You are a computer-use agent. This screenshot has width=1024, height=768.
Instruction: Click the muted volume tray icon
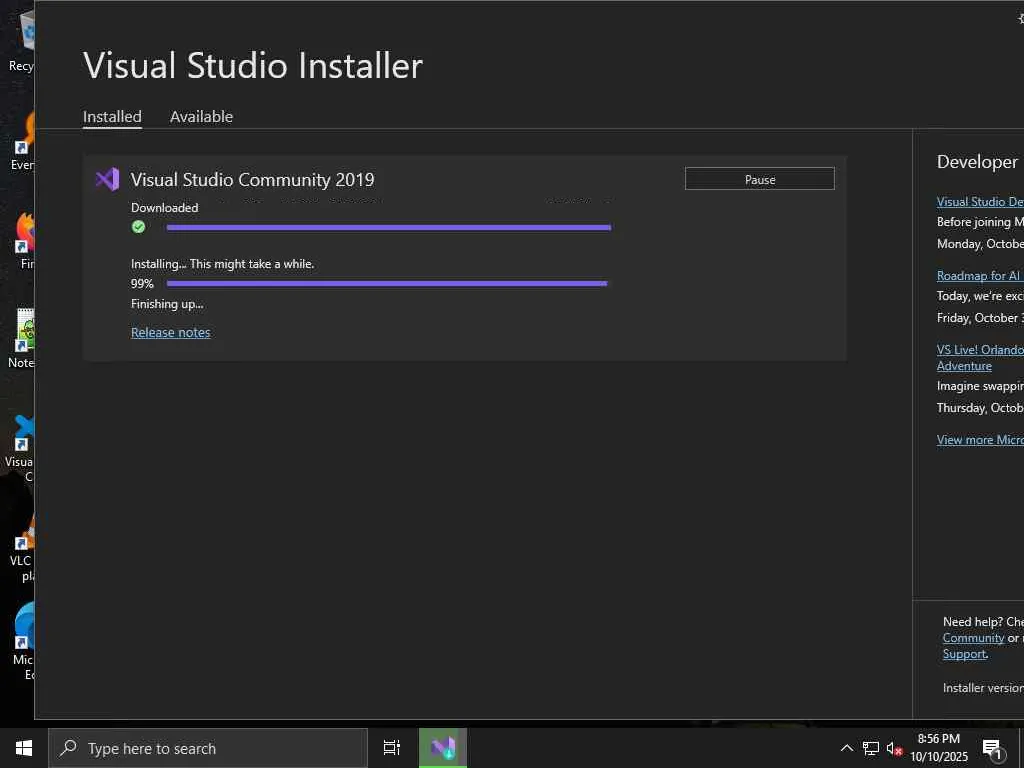[x=895, y=749]
